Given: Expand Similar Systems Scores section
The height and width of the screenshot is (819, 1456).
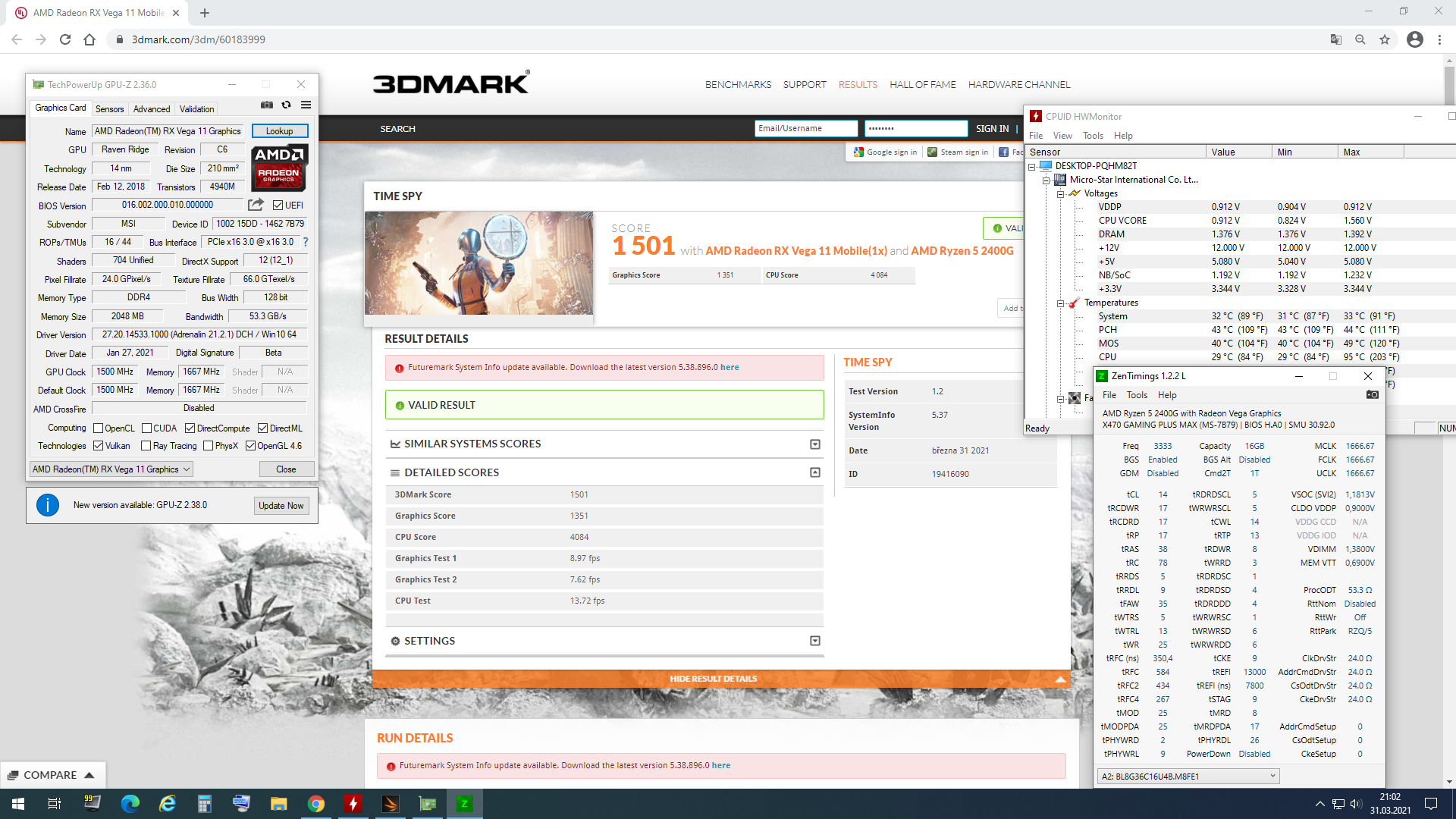Looking at the screenshot, I should 814,444.
